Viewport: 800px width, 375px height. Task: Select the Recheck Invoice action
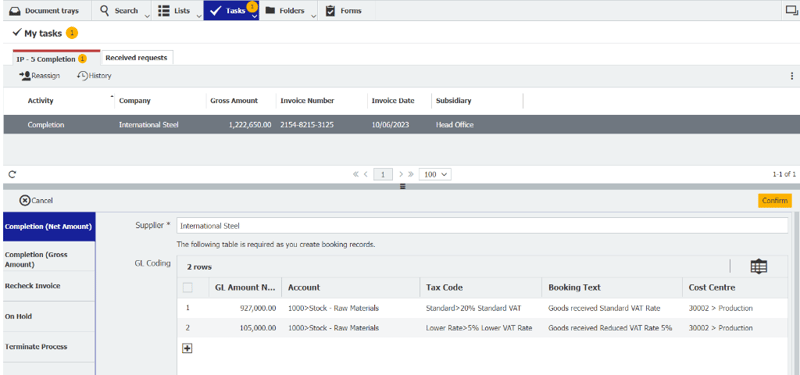[x=48, y=286]
